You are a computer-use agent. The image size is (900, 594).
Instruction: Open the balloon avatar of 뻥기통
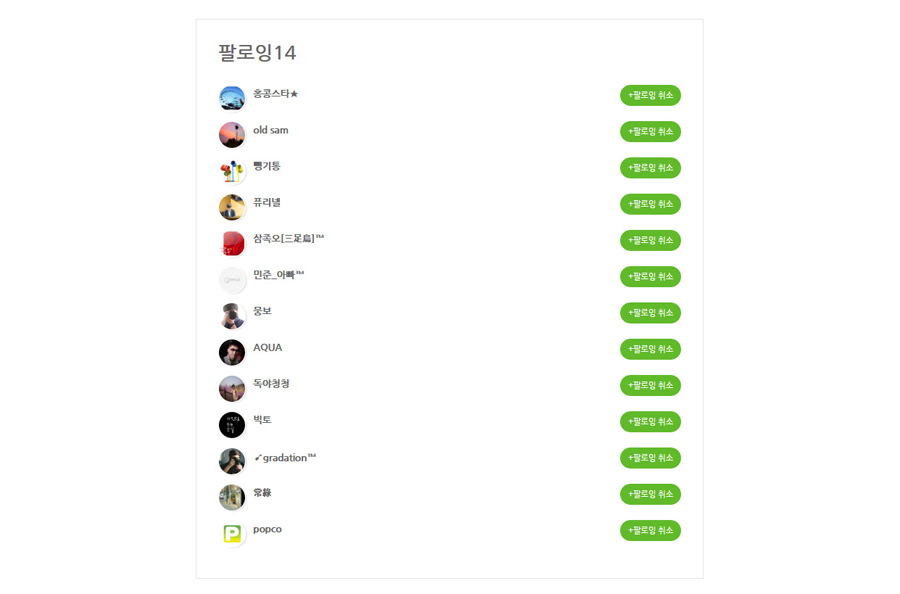coord(232,171)
